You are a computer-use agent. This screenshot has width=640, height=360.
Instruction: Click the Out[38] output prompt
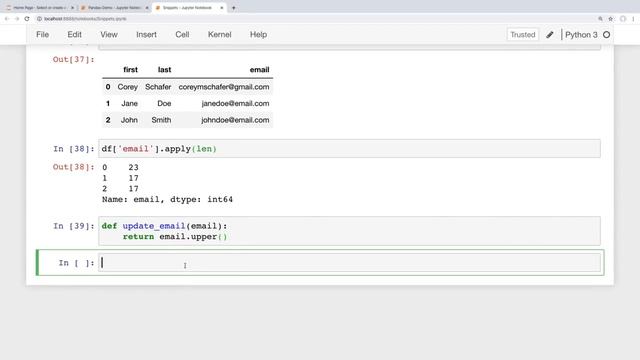click(x=73, y=167)
